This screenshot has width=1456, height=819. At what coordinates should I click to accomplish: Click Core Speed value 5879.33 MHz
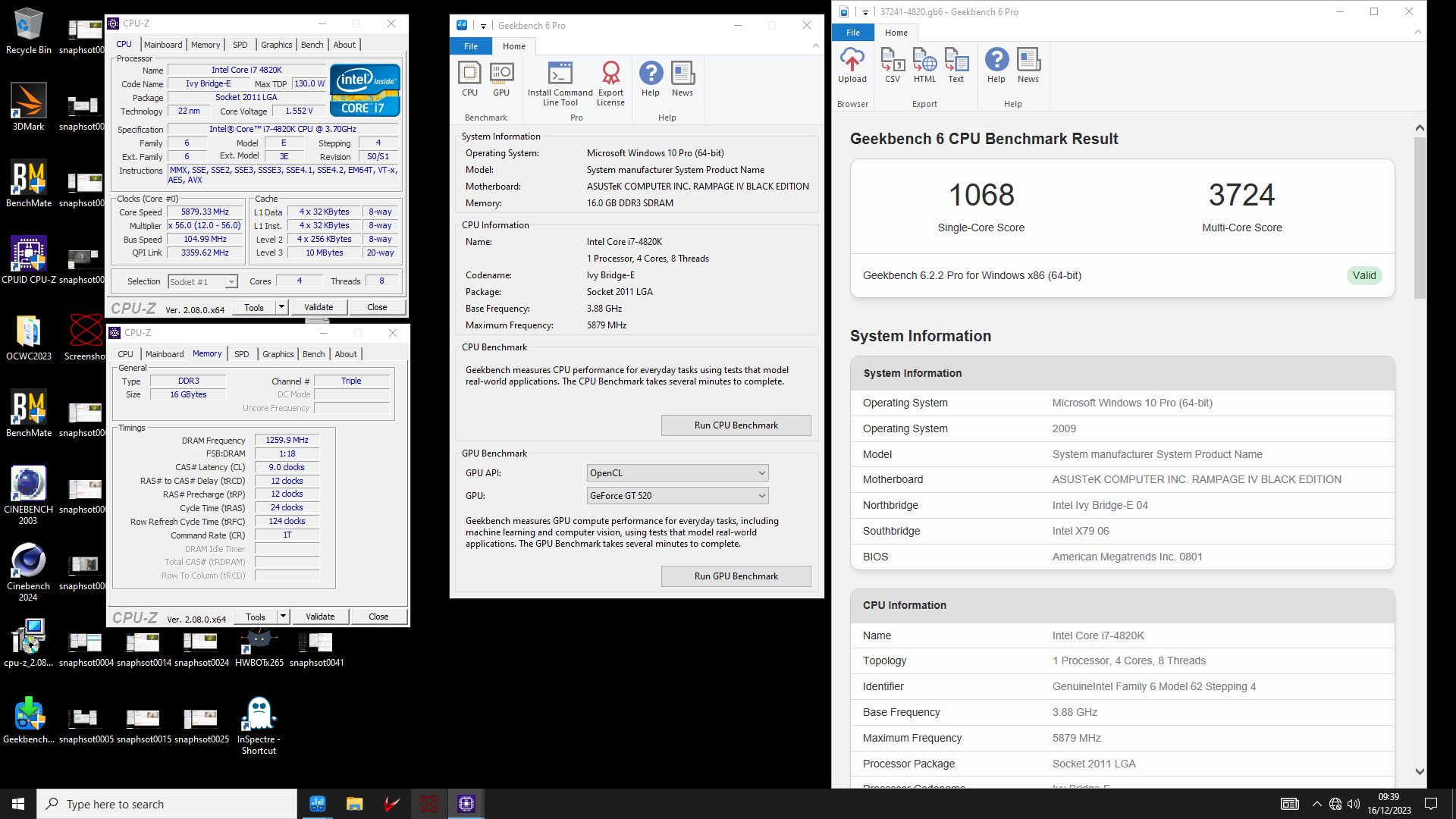click(205, 212)
